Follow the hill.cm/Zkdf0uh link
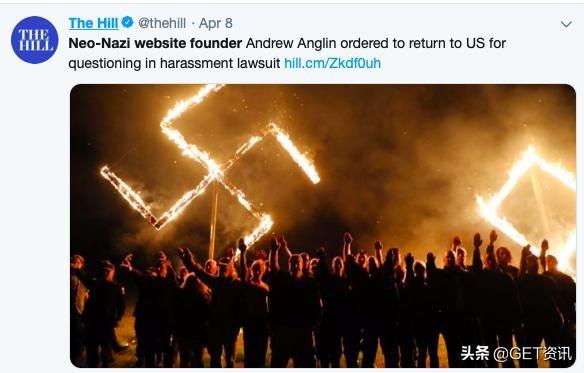The width and height of the screenshot is (584, 373). click(332, 63)
